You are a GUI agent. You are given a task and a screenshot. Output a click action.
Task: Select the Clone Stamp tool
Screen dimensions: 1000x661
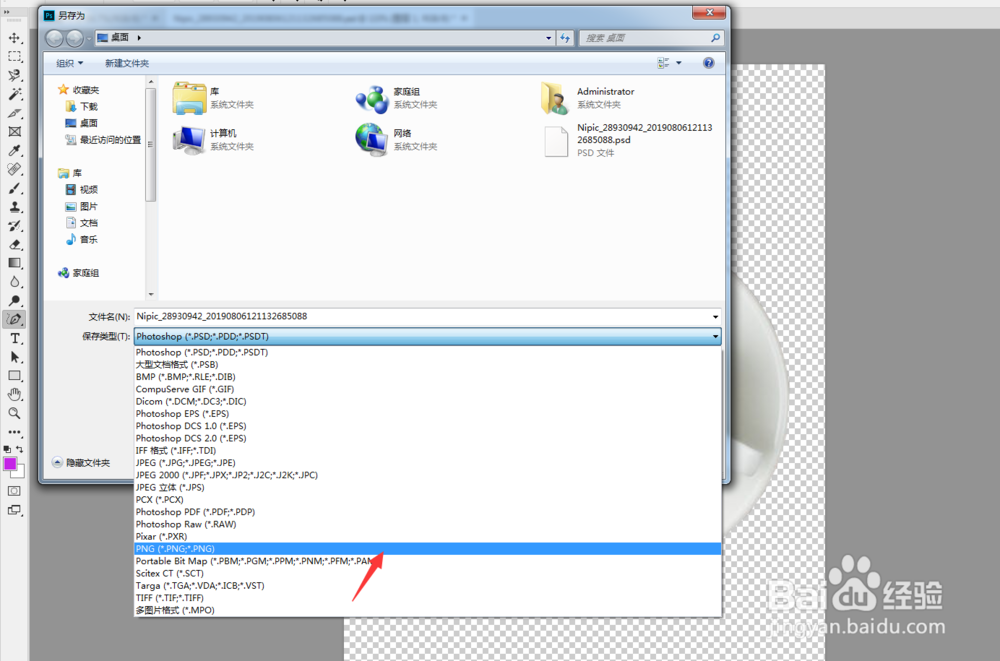[x=14, y=207]
